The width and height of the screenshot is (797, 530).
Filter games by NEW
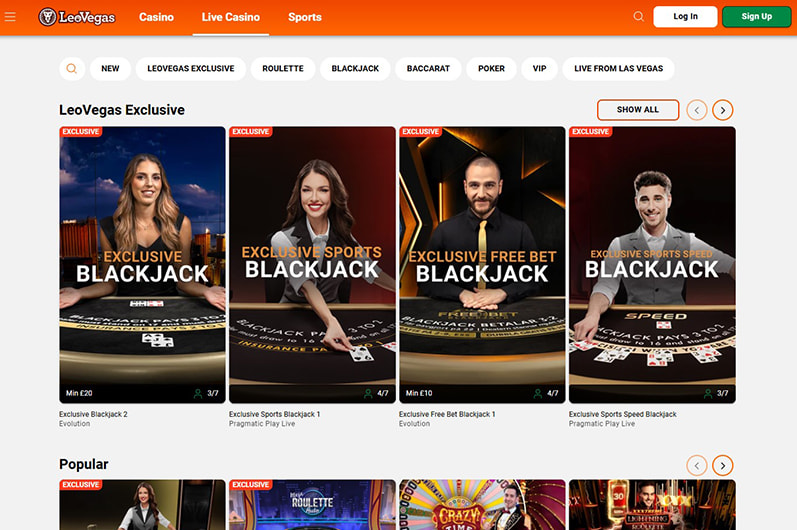[110, 68]
